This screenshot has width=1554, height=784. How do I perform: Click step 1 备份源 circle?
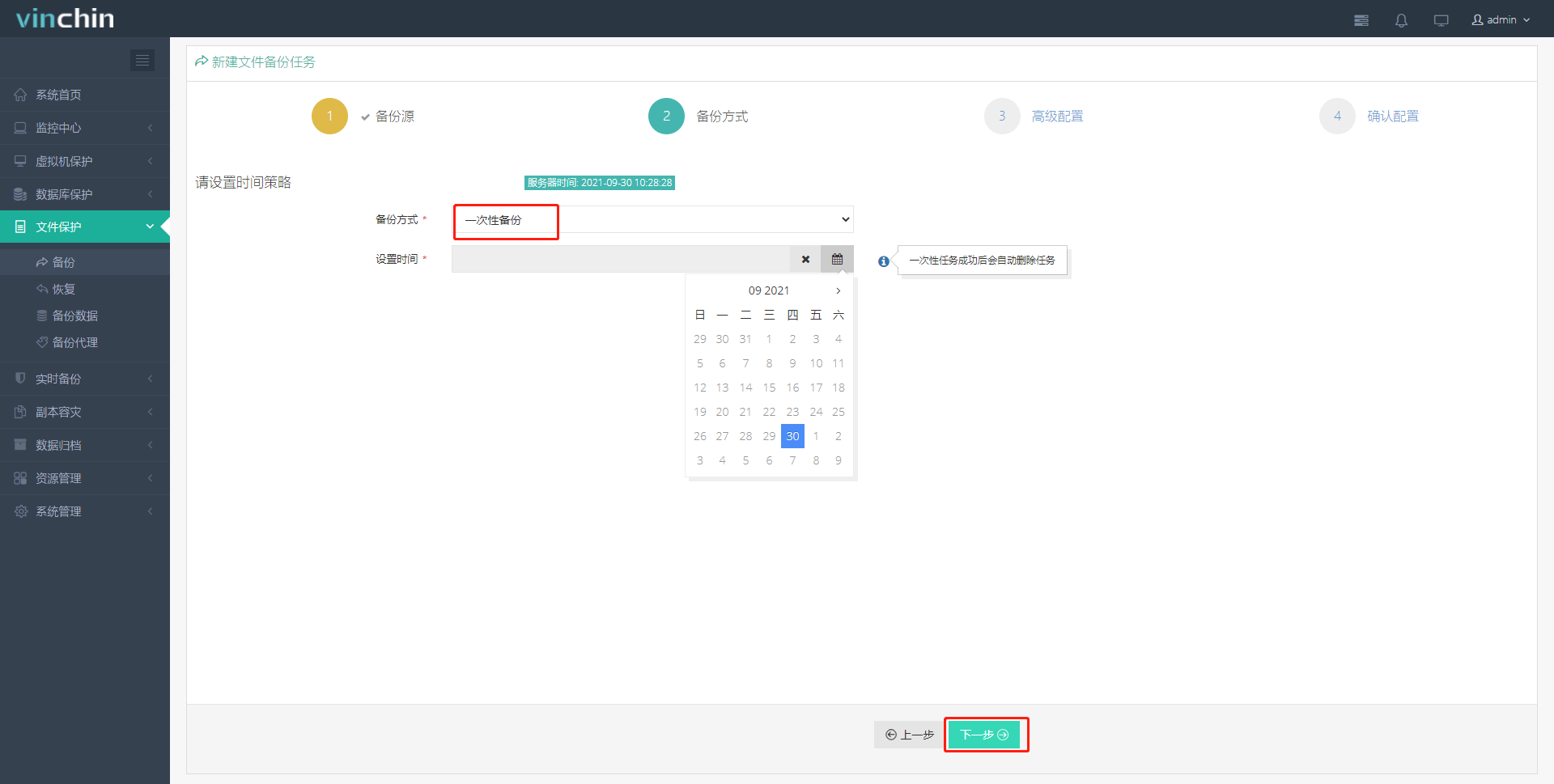coord(329,116)
